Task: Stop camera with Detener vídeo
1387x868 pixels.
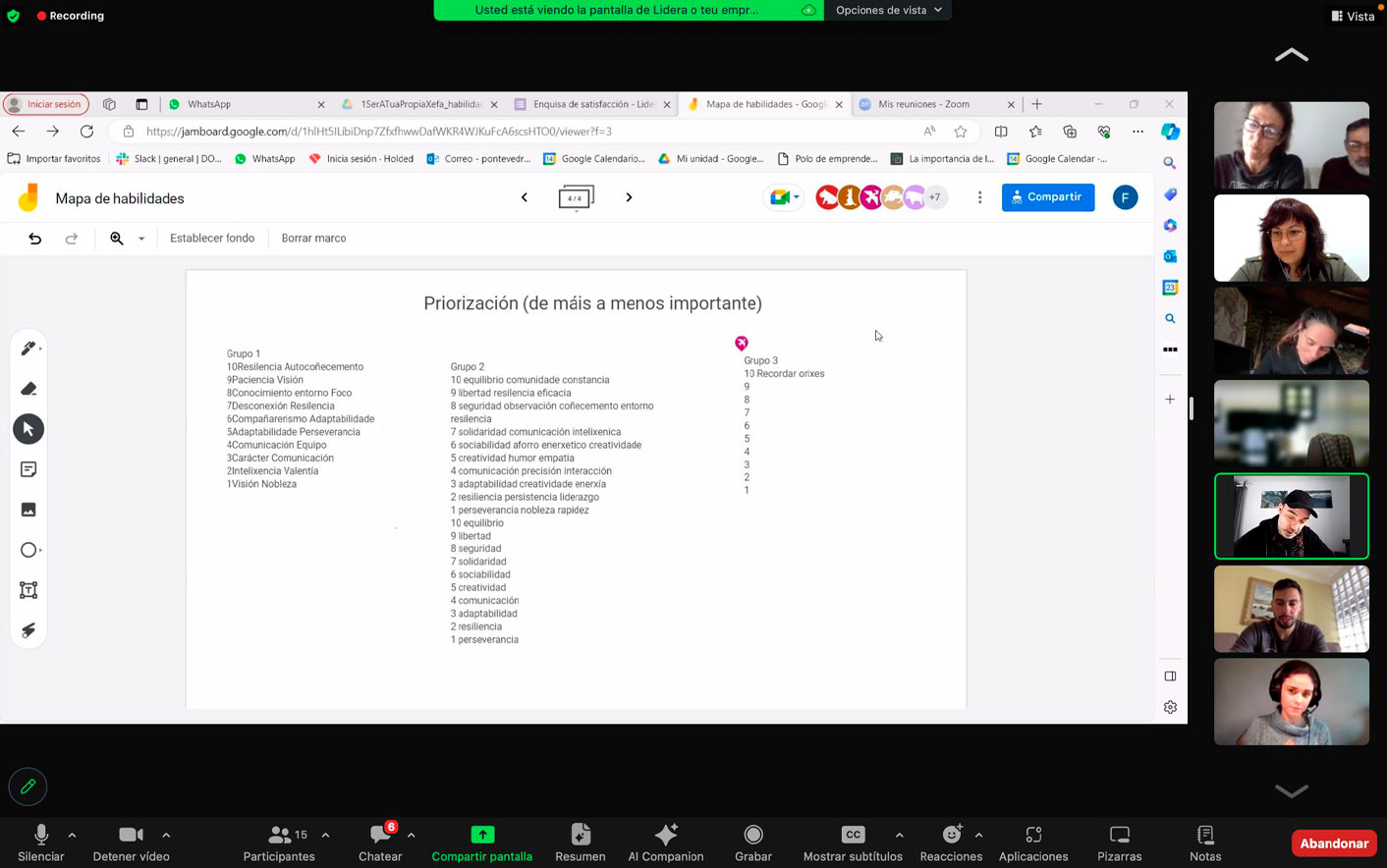Action: pyautogui.click(x=131, y=842)
